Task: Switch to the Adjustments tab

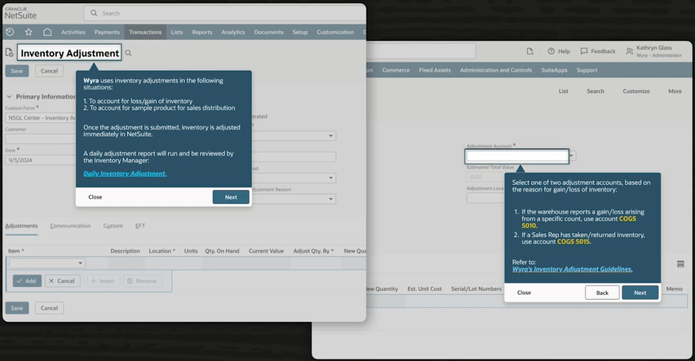Action: tap(21, 226)
